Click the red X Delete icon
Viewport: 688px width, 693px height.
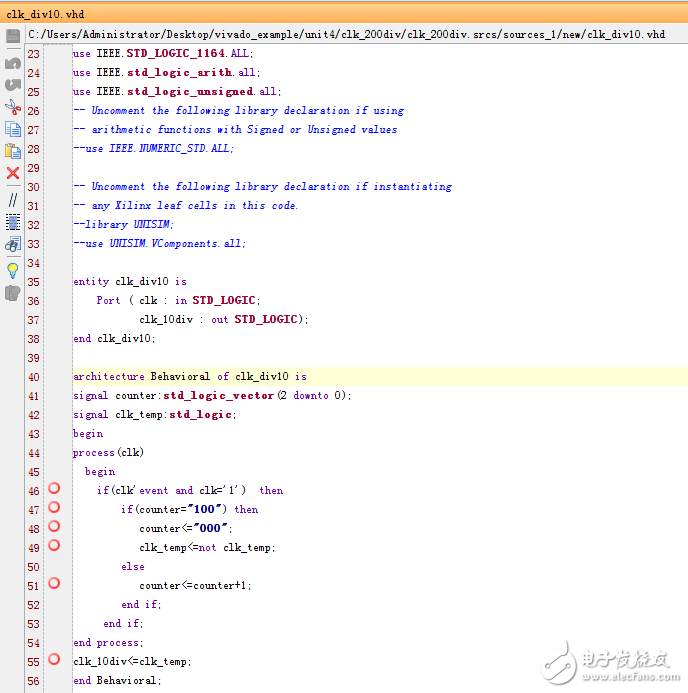[13, 173]
